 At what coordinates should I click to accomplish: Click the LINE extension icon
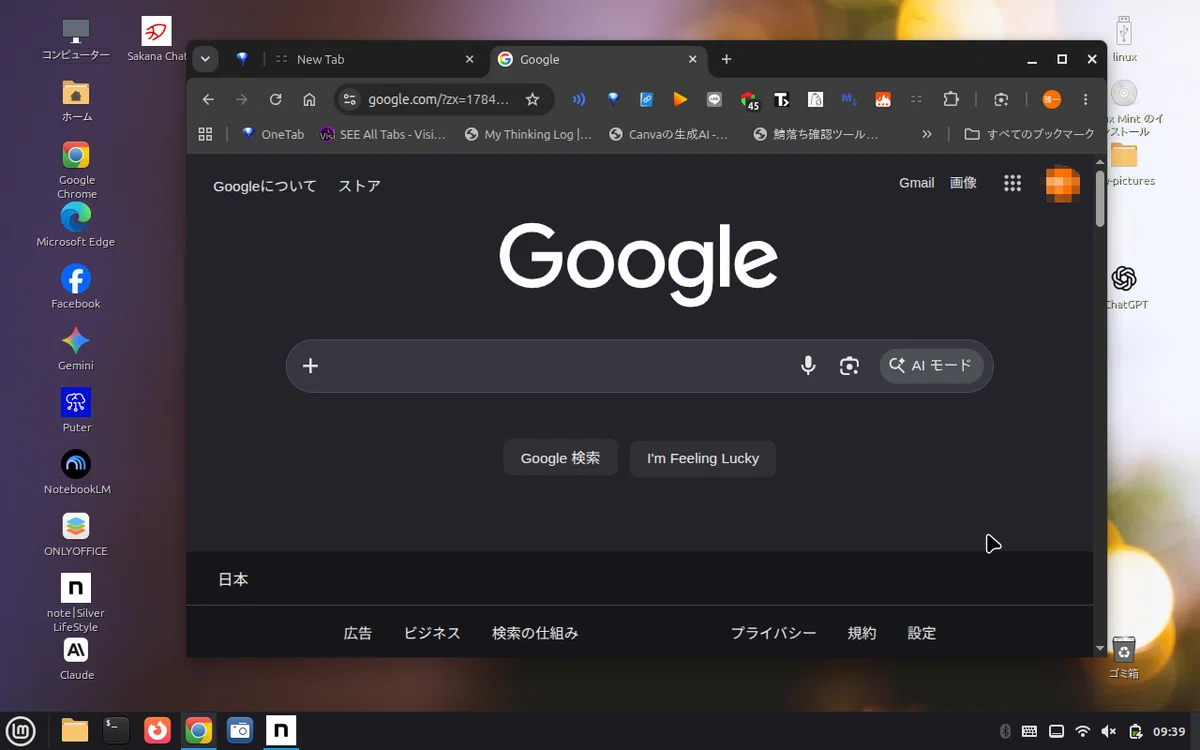[x=714, y=99]
